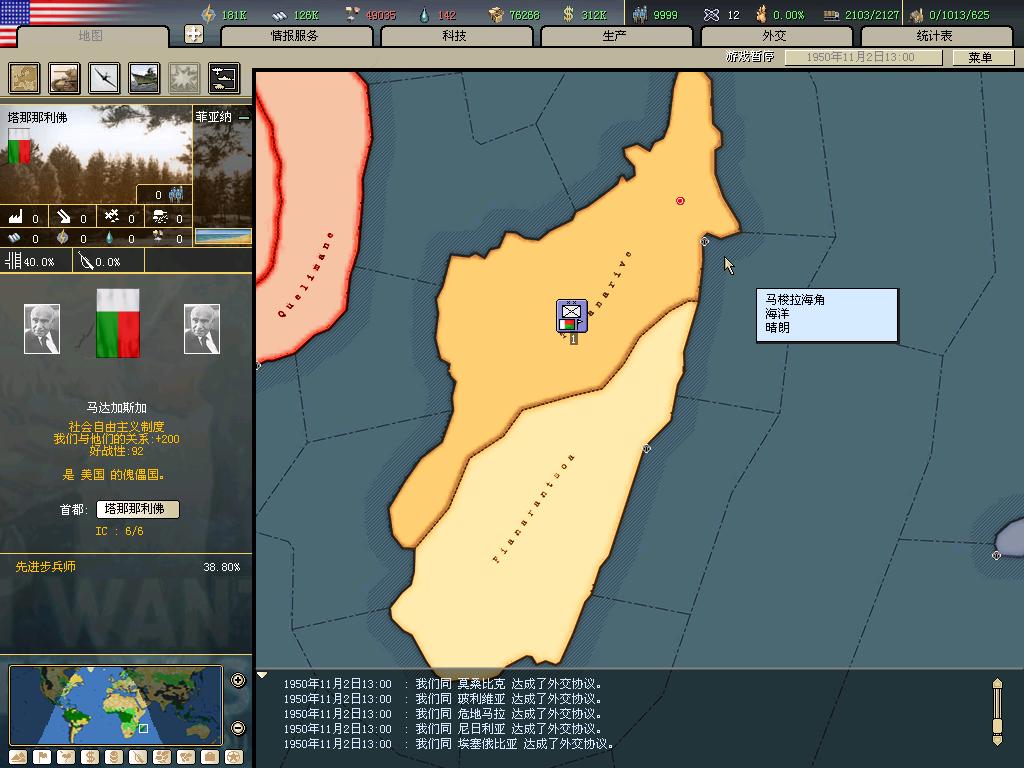Viewport: 1024px width, 768px height.
Task: Open the 外交 tab
Action: (774, 36)
